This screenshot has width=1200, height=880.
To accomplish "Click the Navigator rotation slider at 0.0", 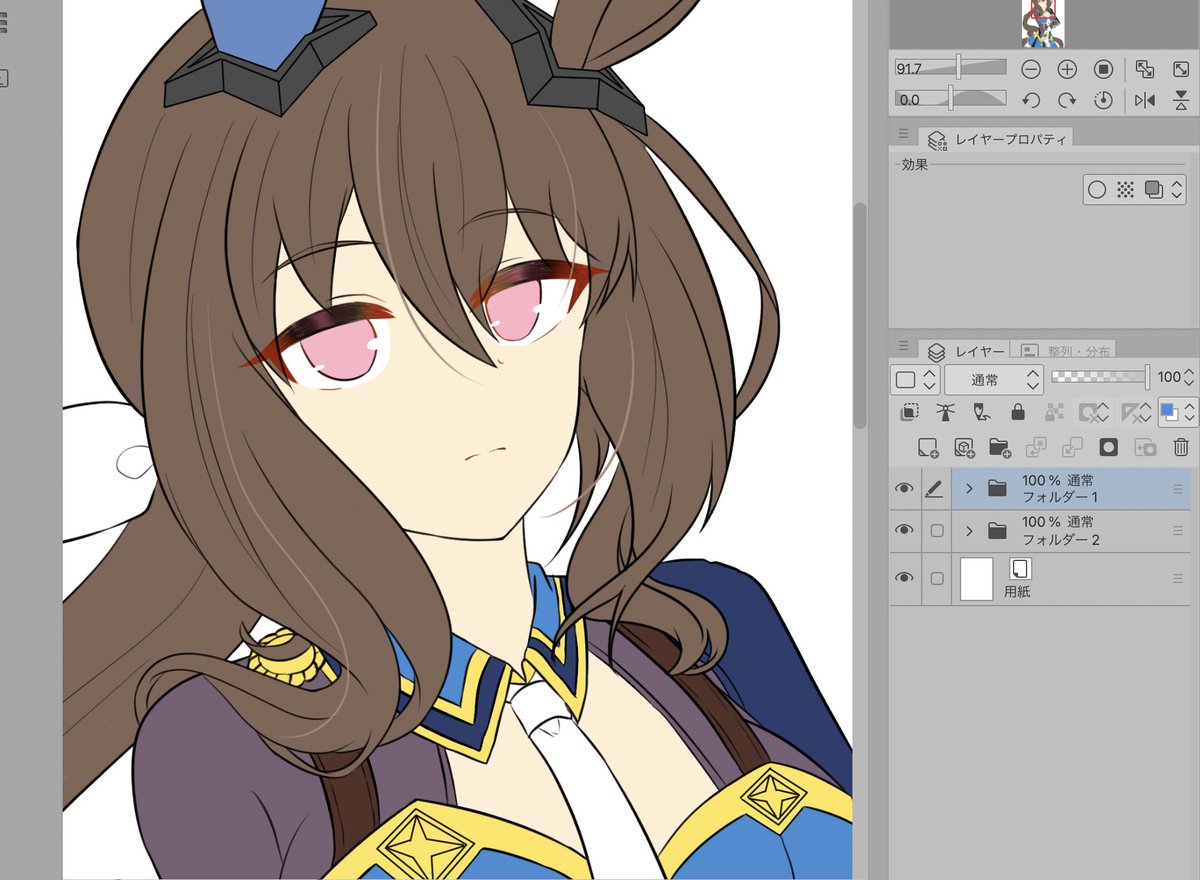I will 950,99.
